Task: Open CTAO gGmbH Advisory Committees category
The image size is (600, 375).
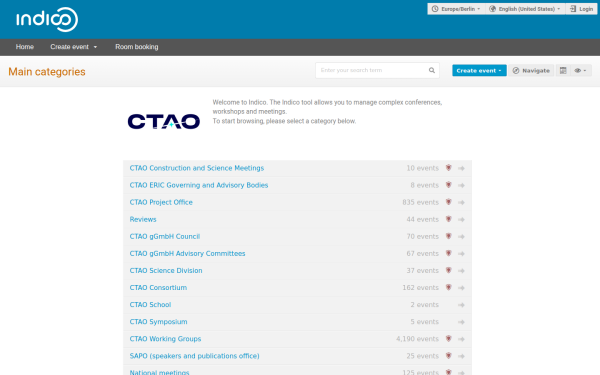Action: 187,253
